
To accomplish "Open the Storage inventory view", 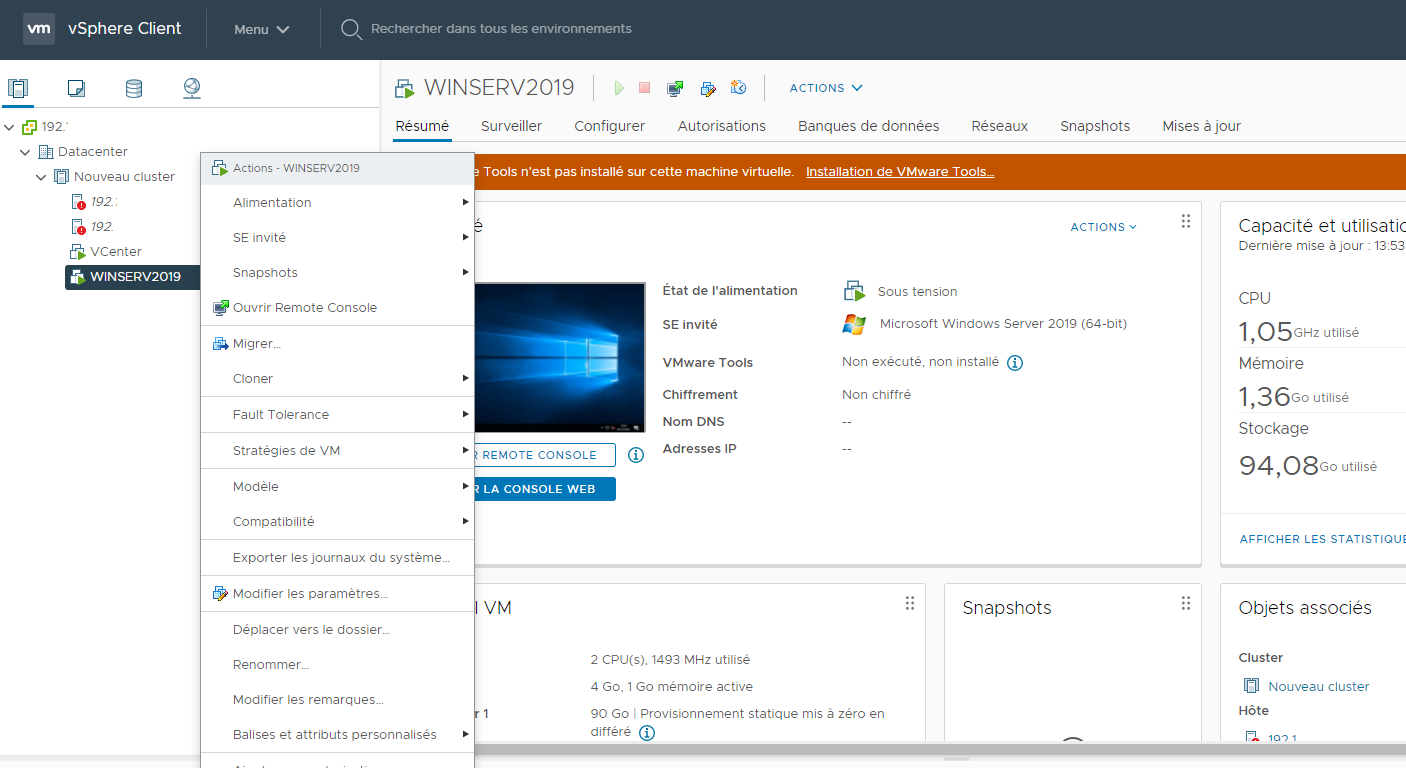I will [x=134, y=88].
